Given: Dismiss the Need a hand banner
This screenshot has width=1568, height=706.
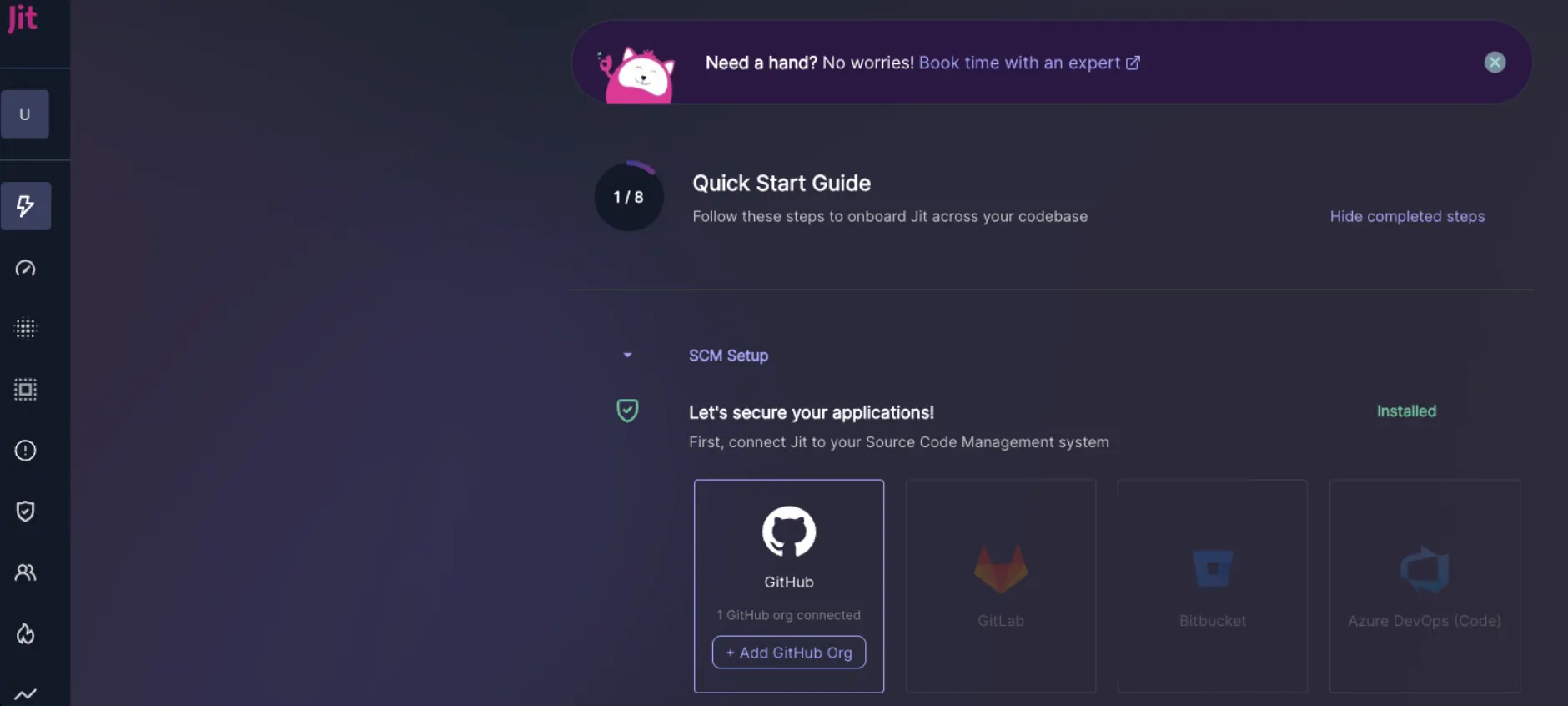Looking at the screenshot, I should (x=1495, y=63).
